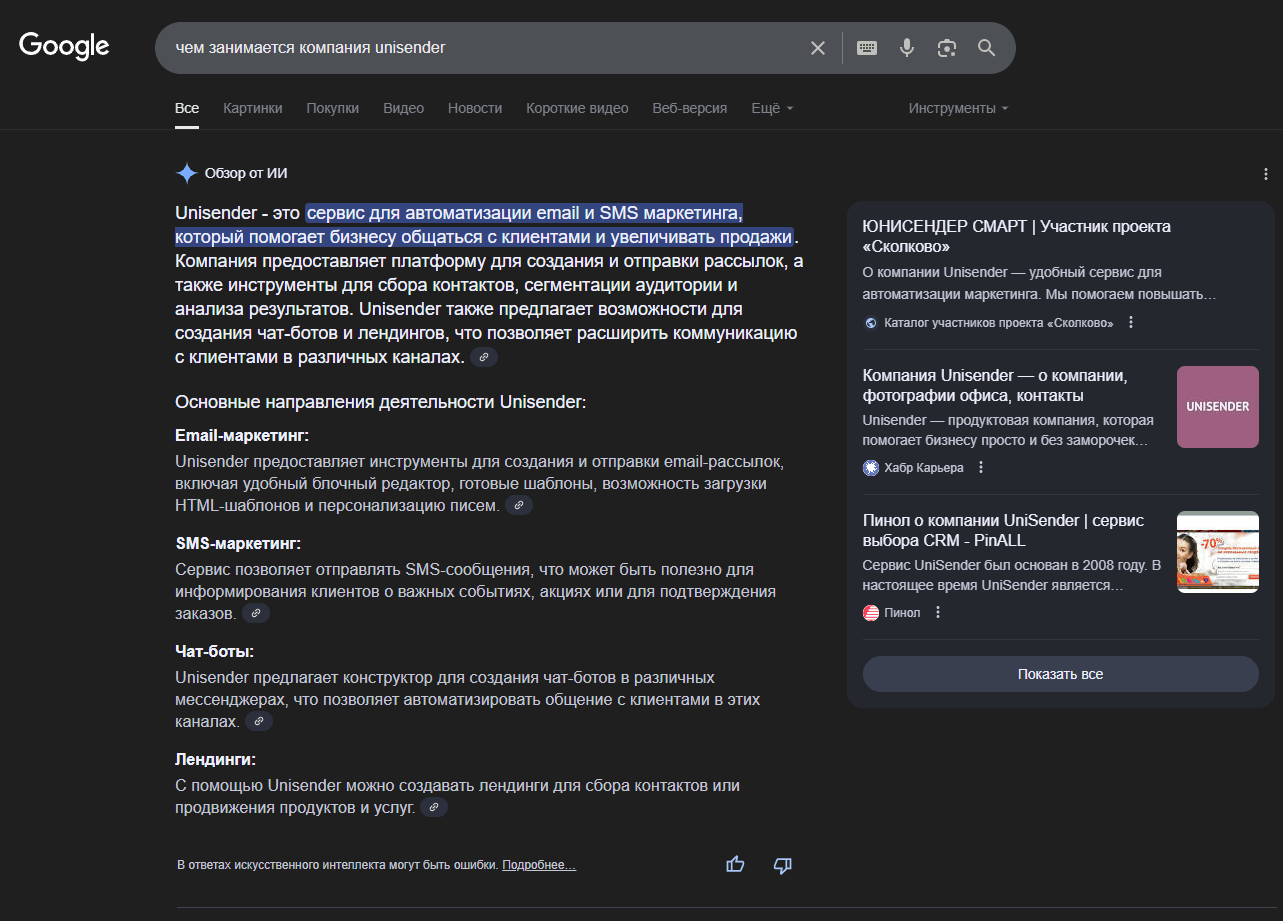Click the highlighted text about email и SMS маркетинга

pyautogui.click(x=485, y=225)
